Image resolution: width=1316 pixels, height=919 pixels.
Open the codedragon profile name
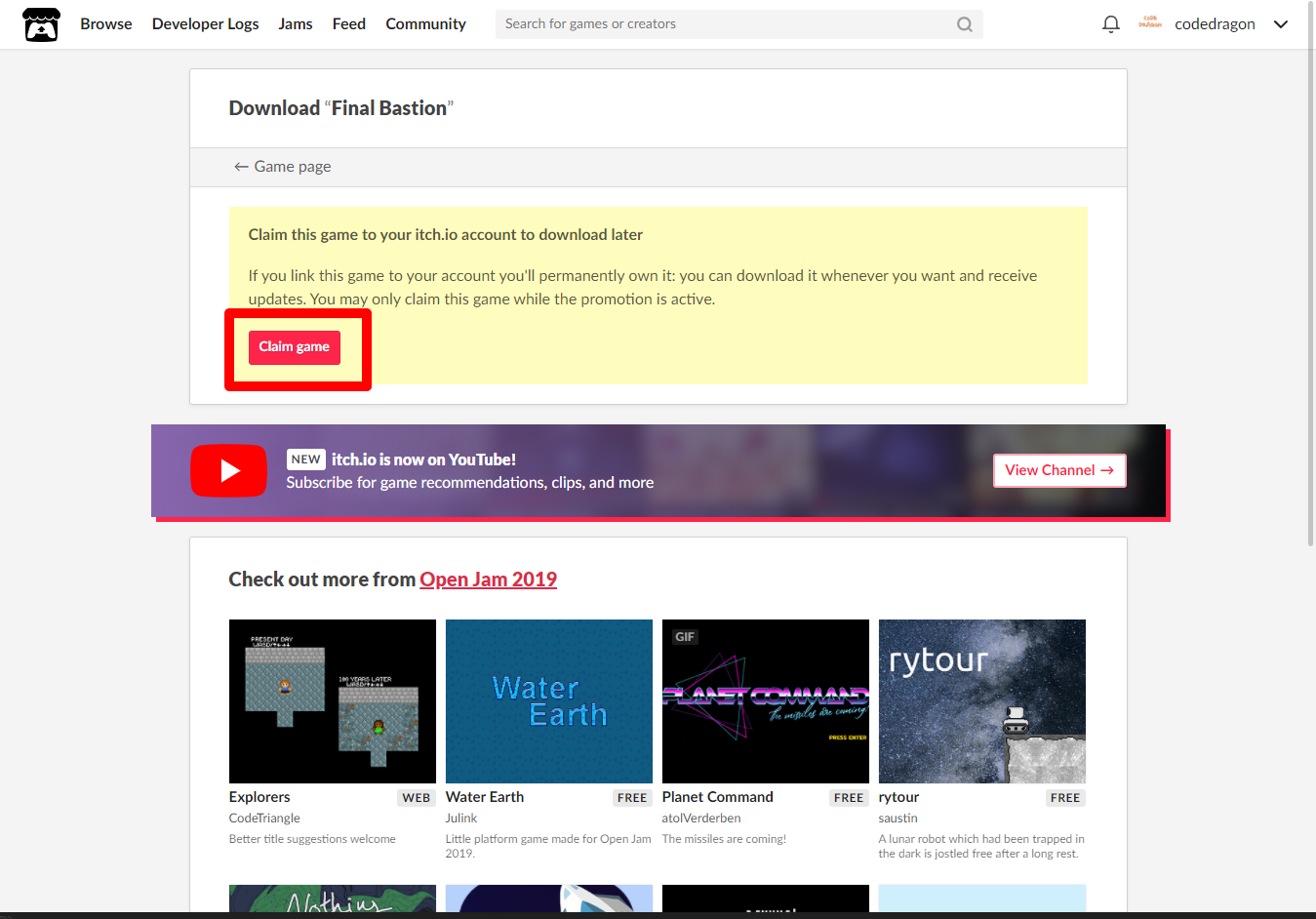click(1215, 24)
